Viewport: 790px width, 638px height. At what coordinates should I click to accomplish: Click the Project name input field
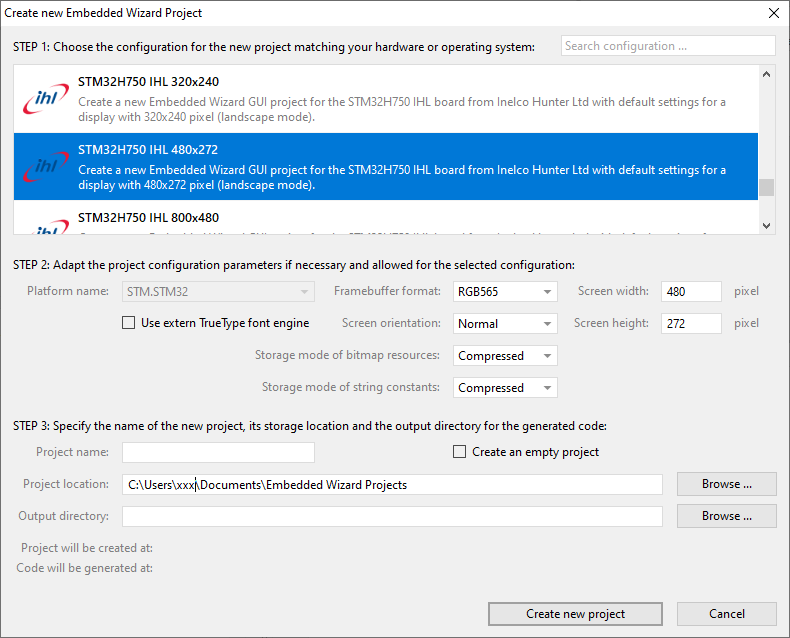pos(218,452)
